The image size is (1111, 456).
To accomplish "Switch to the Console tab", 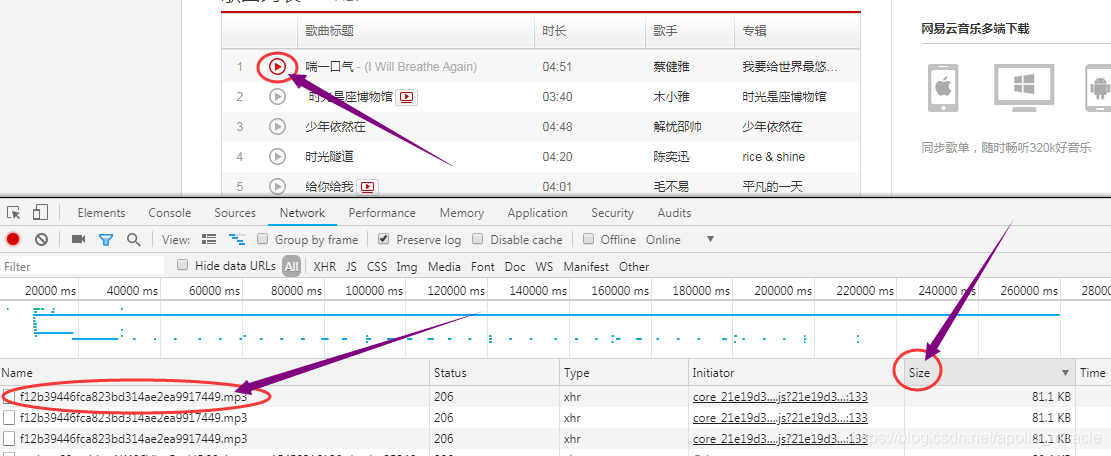I will pos(169,213).
